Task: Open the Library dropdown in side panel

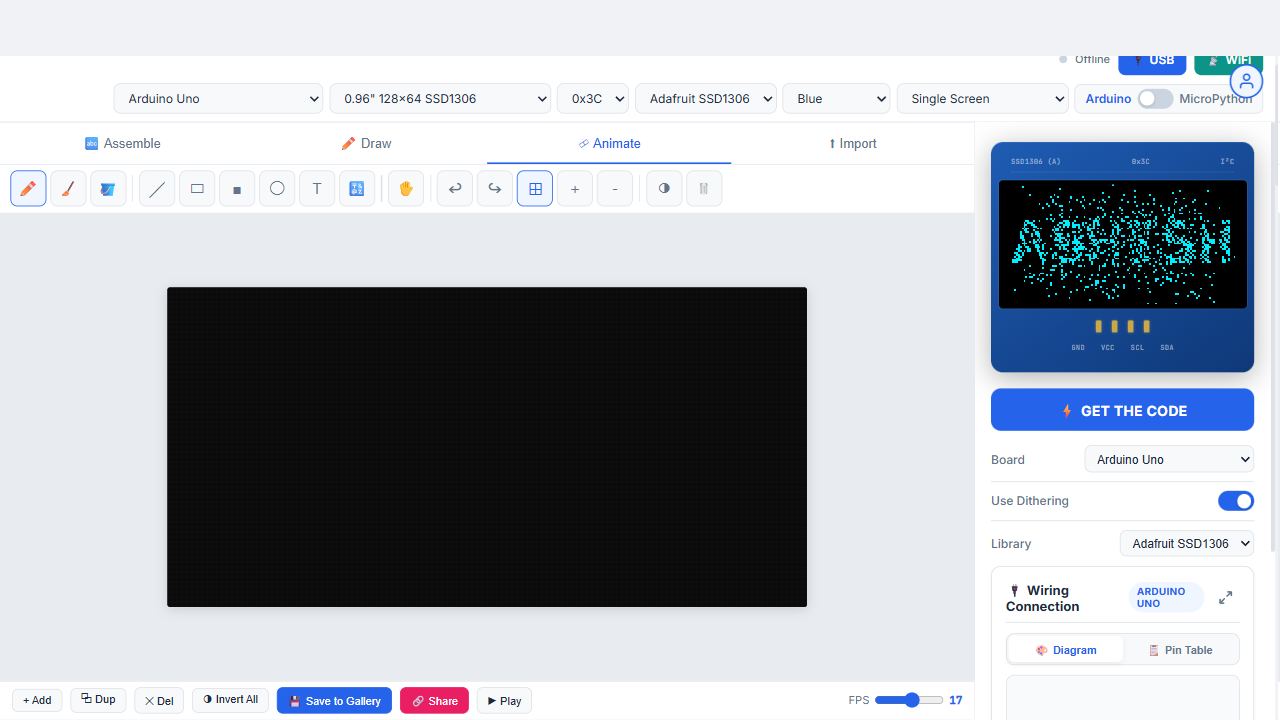Action: pyautogui.click(x=1187, y=544)
